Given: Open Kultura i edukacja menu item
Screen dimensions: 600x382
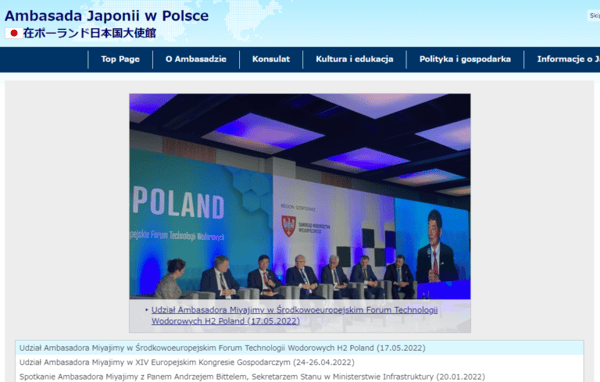Looking at the screenshot, I should point(354,59).
